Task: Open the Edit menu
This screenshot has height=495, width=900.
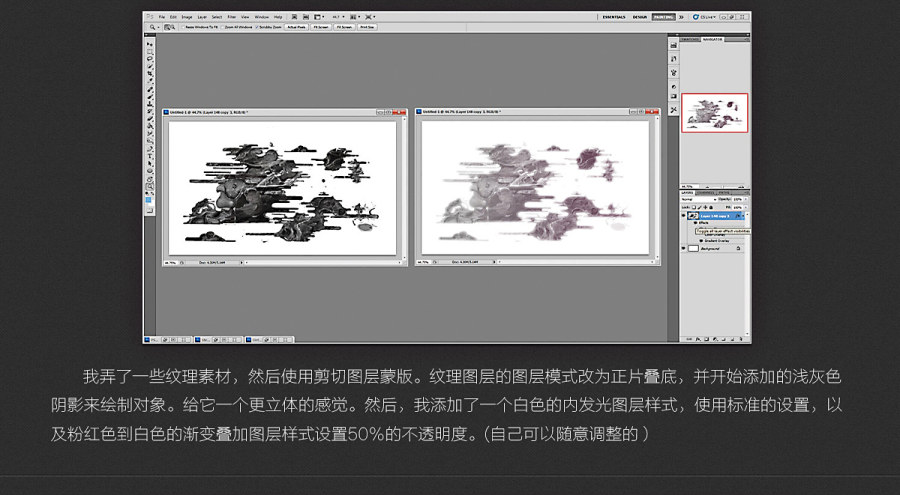Action: [173, 17]
